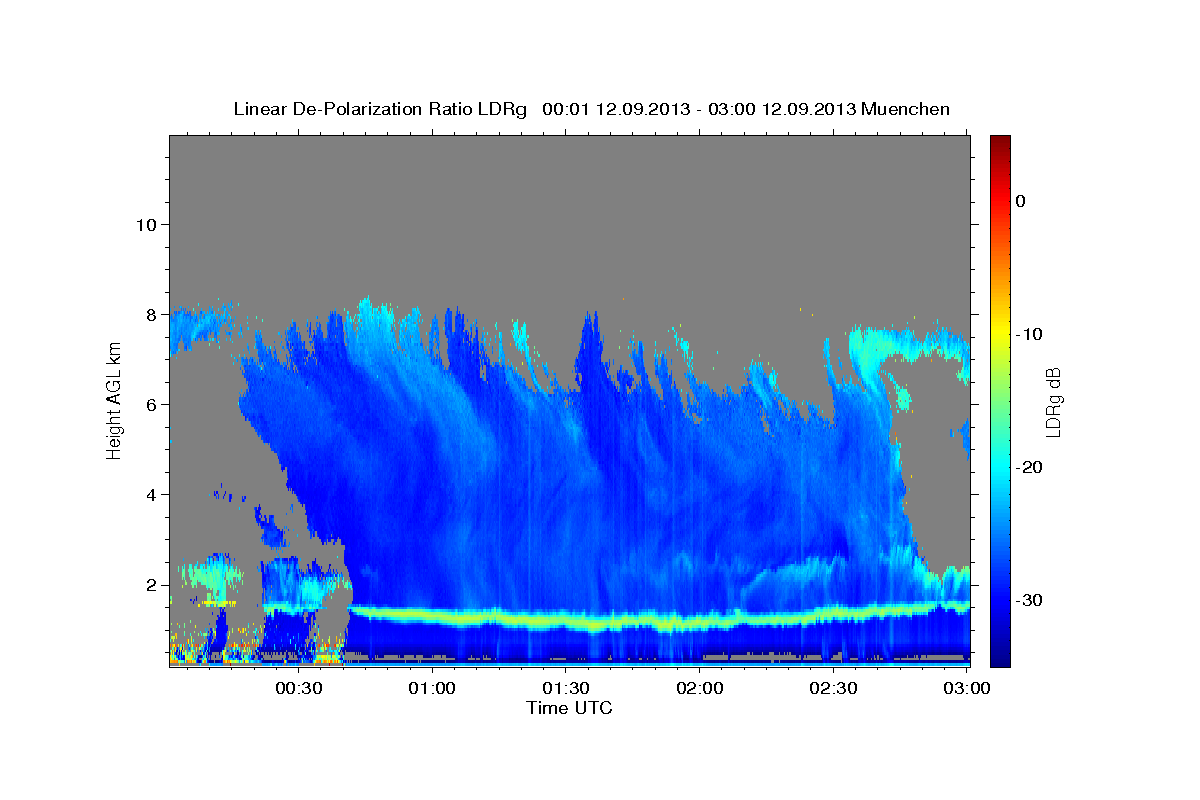Click the height tick label 10
Screen dimensions: 1200x800
click(147, 225)
